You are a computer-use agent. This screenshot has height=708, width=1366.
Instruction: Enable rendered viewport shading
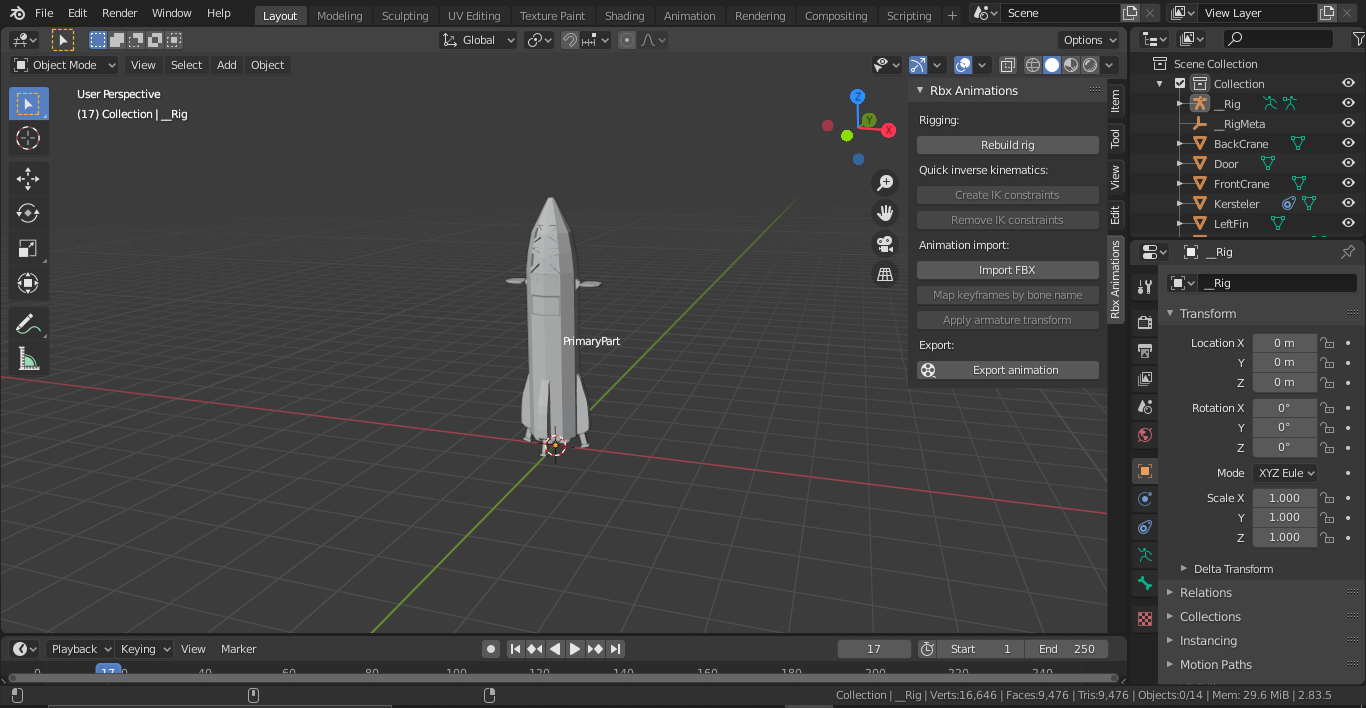1090,65
